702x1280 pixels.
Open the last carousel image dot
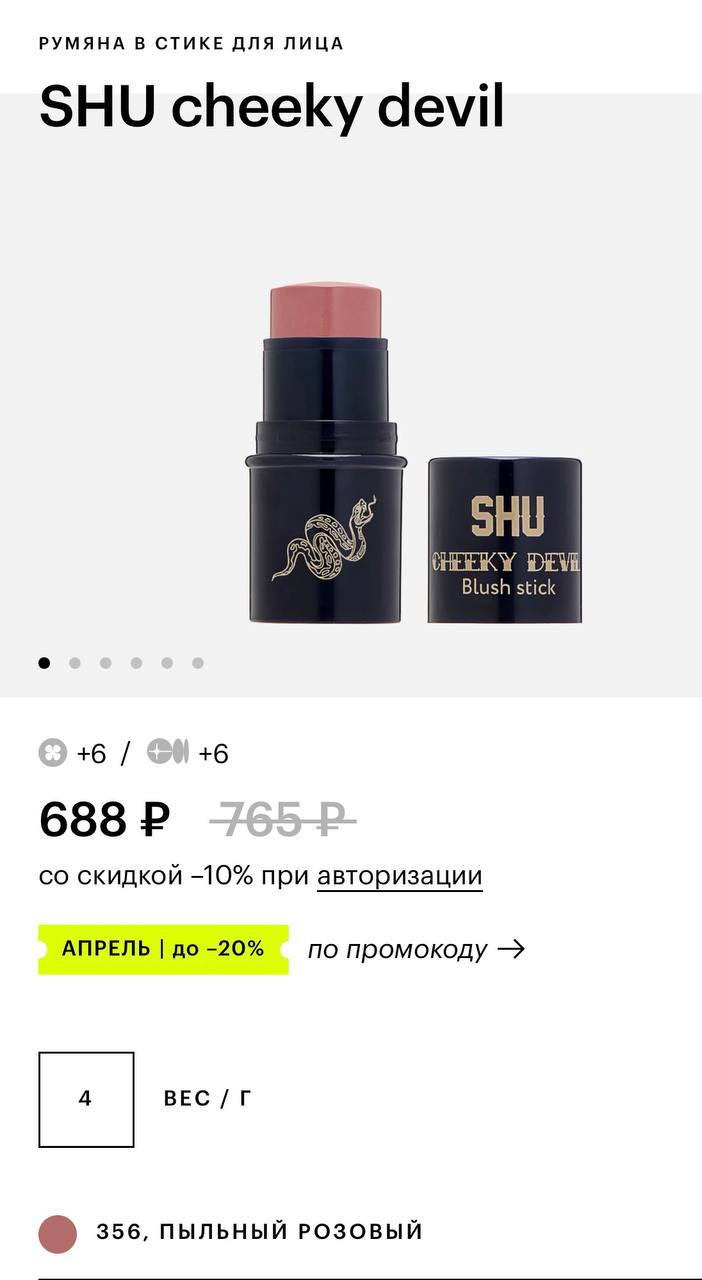(198, 663)
